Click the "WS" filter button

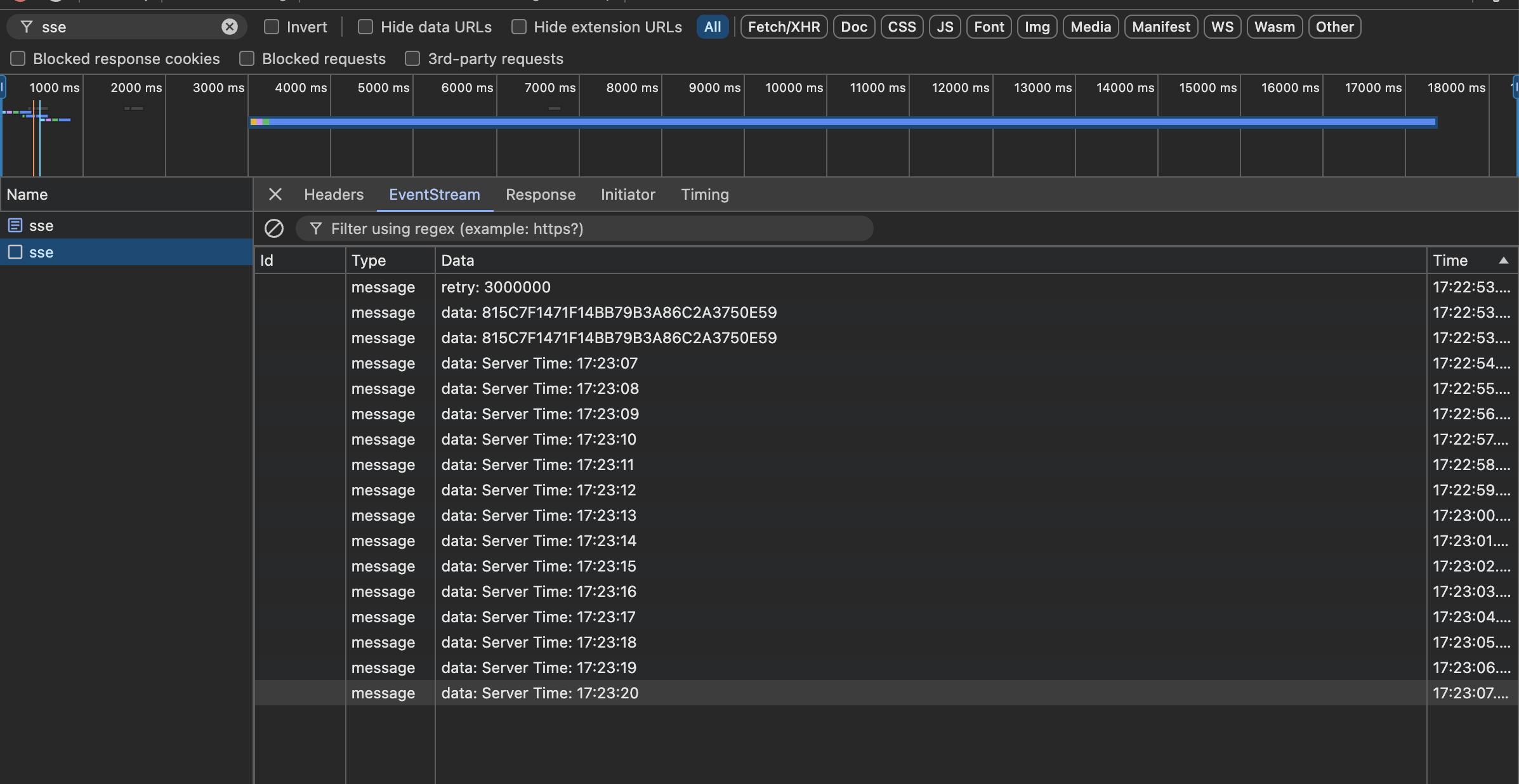1221,27
